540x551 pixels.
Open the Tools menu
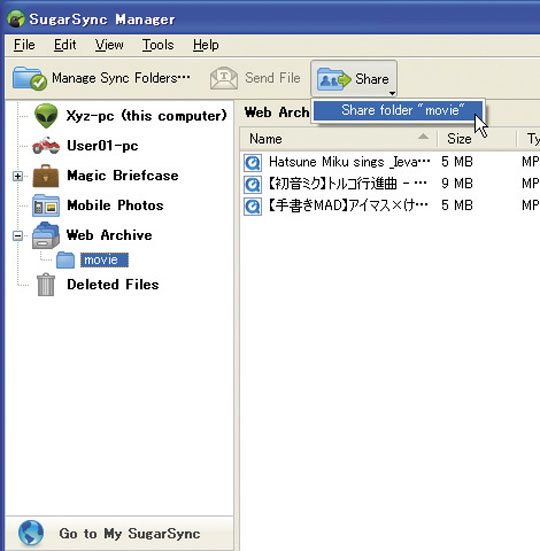point(158,45)
